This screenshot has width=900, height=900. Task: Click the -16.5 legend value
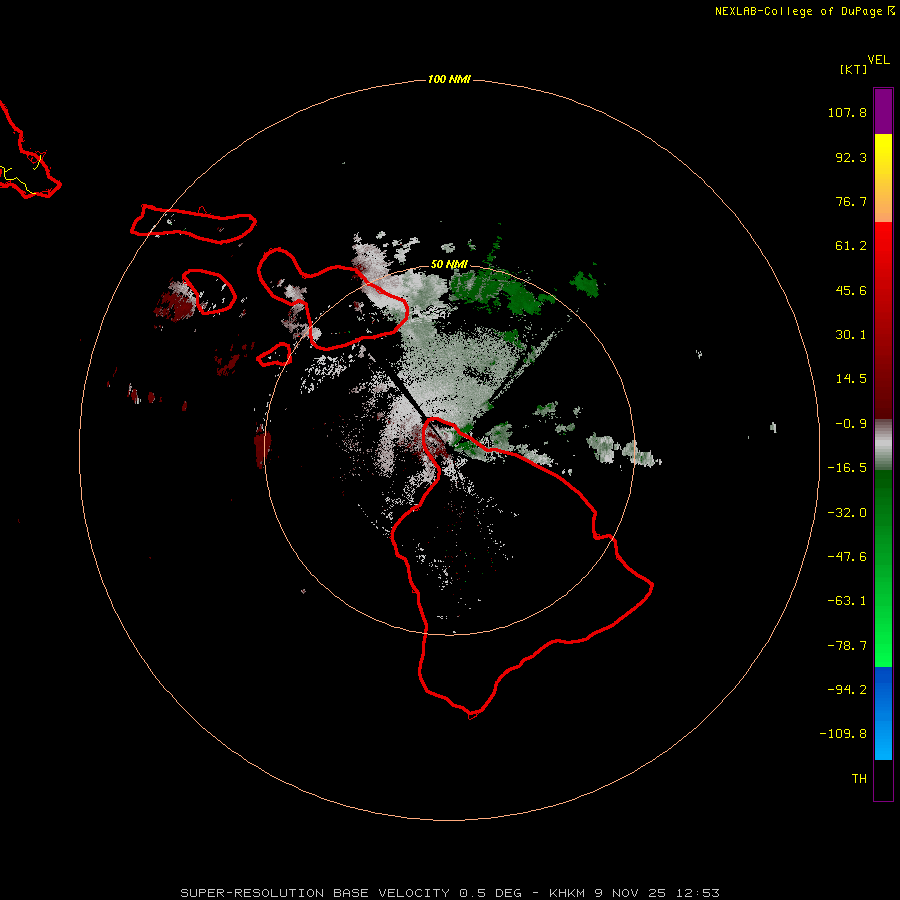pos(847,468)
